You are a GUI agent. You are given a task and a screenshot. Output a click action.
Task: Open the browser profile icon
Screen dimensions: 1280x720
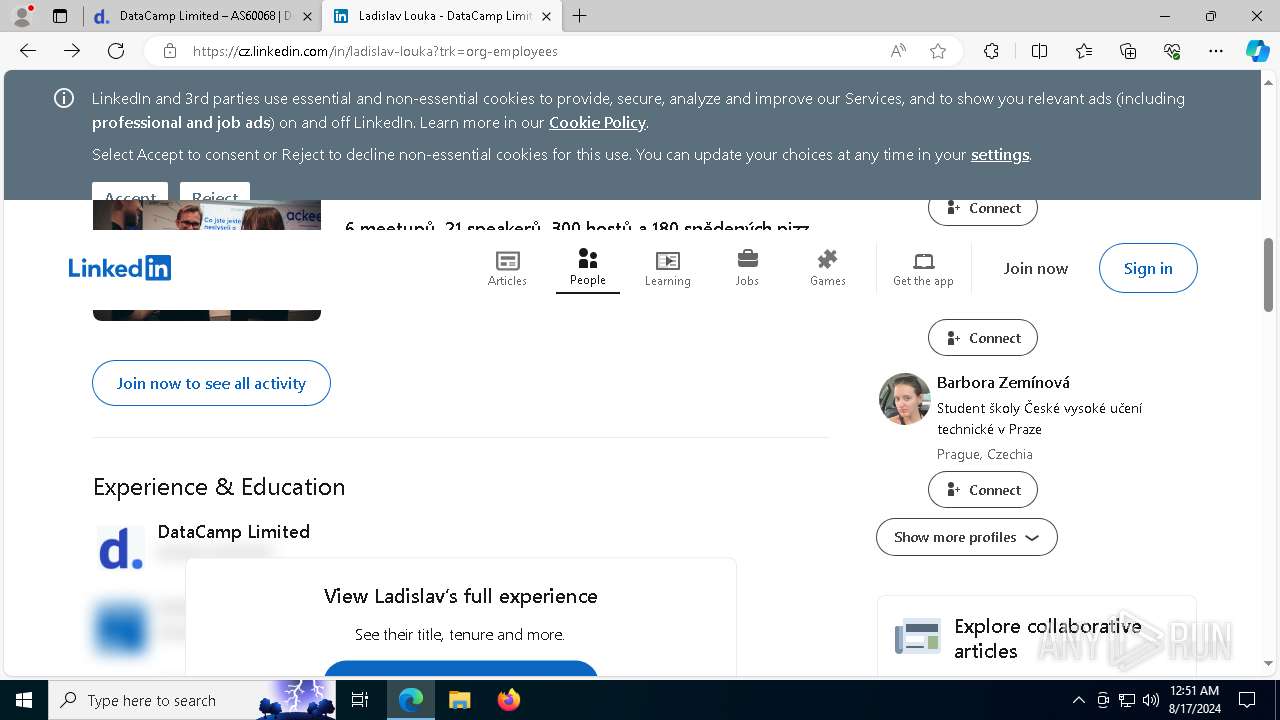click(22, 16)
